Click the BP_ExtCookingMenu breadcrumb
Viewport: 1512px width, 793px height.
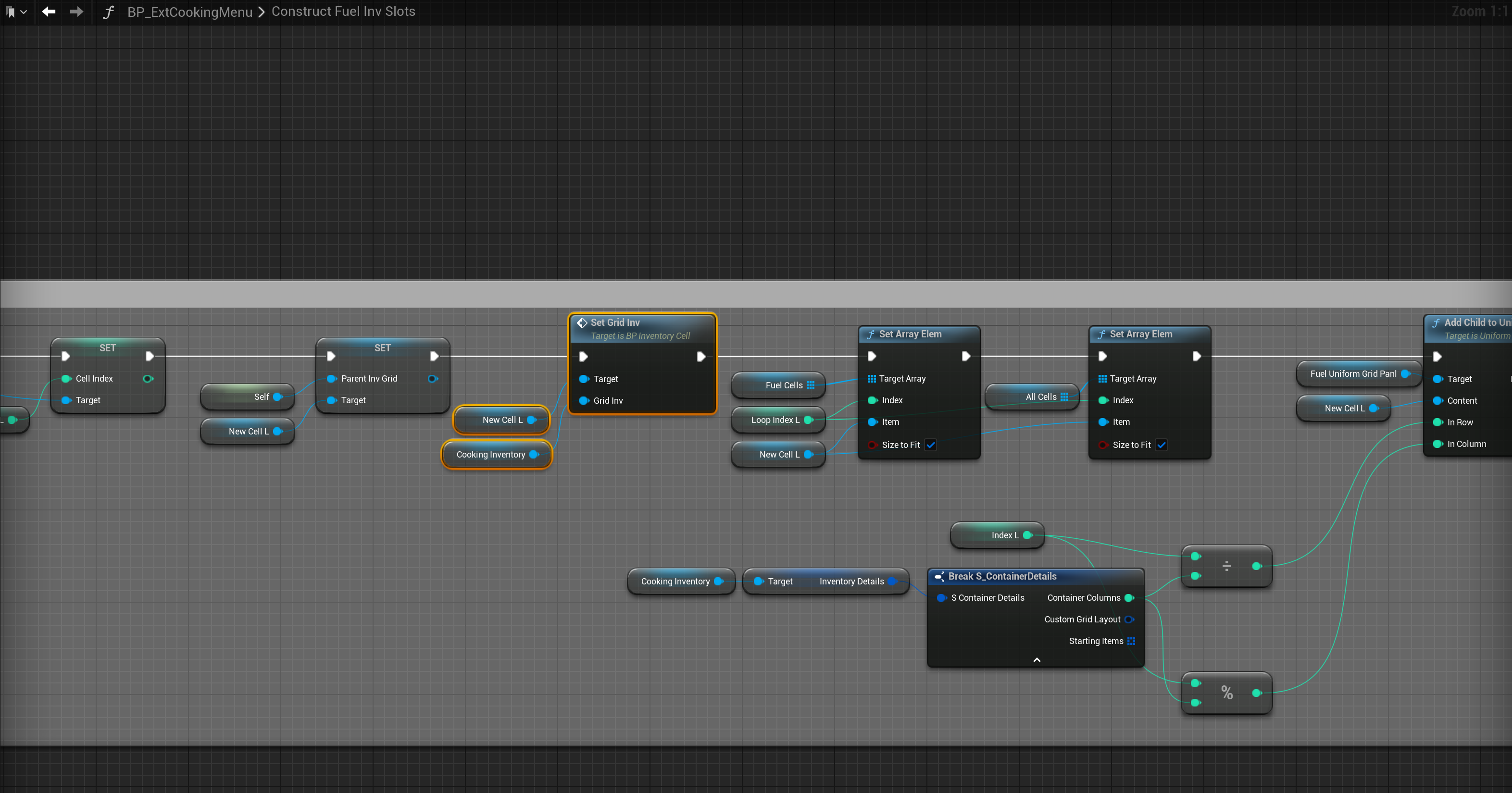189,12
